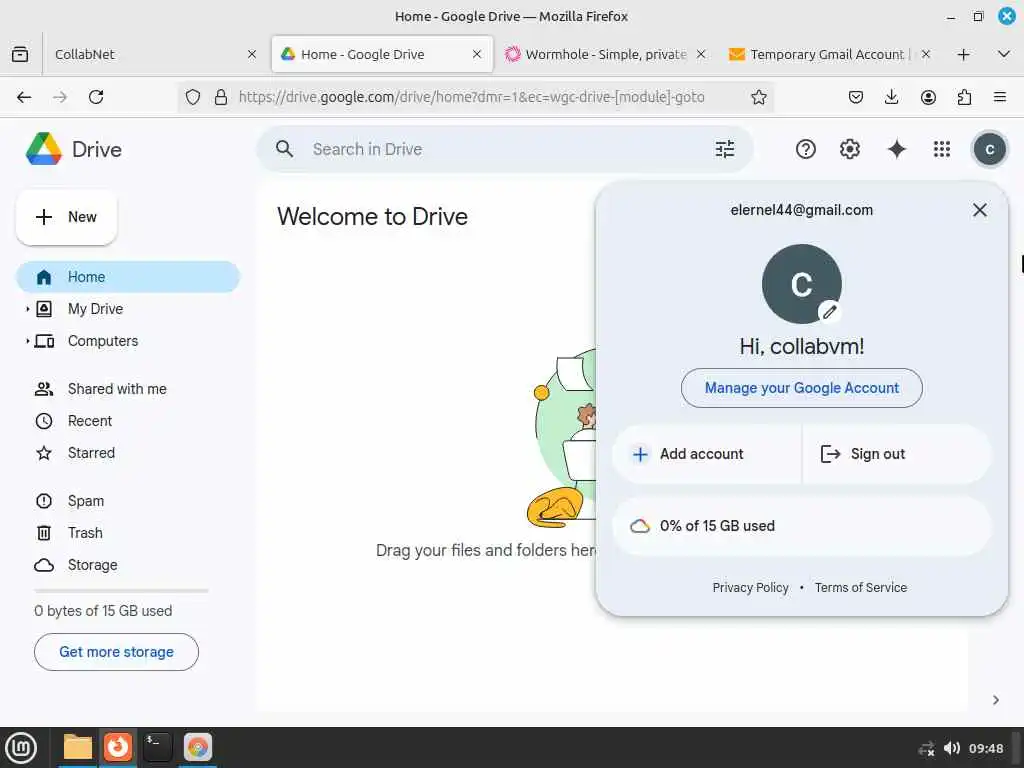Open Firefox extensions puzzle icon

click(964, 97)
